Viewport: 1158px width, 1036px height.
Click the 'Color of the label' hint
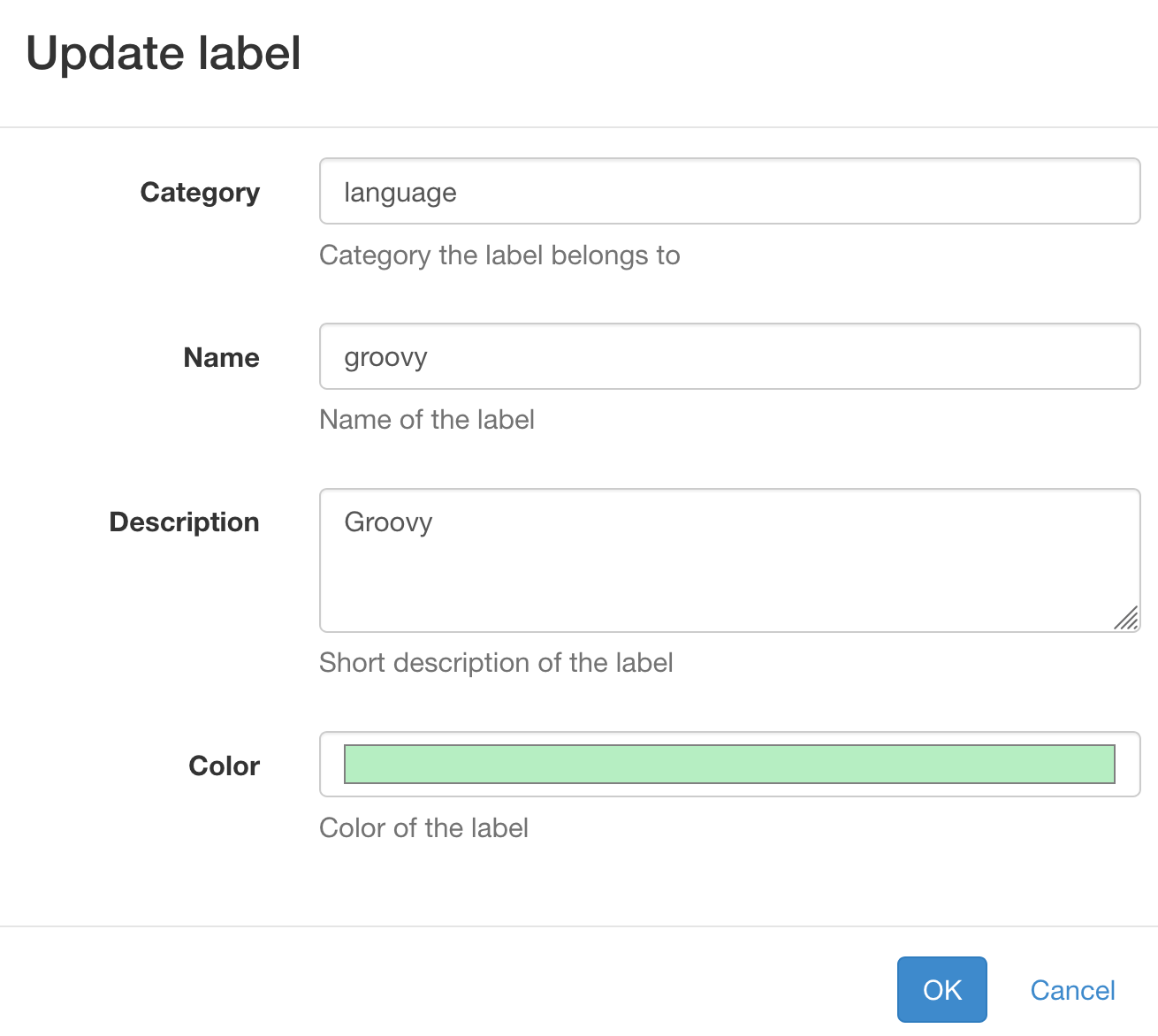[423, 828]
